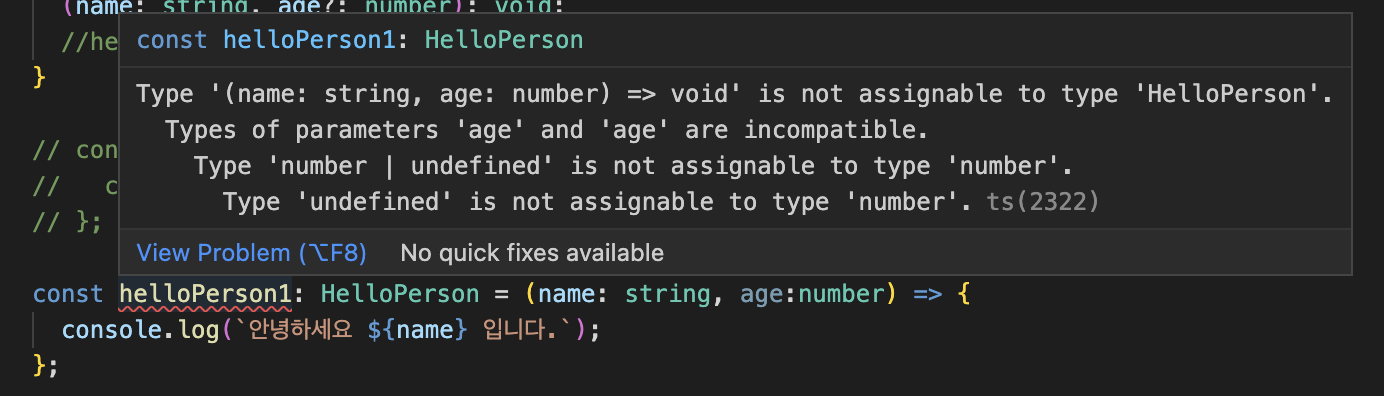The image size is (1384, 396).
Task: Click the first error message line in tooltip
Action: [735, 94]
